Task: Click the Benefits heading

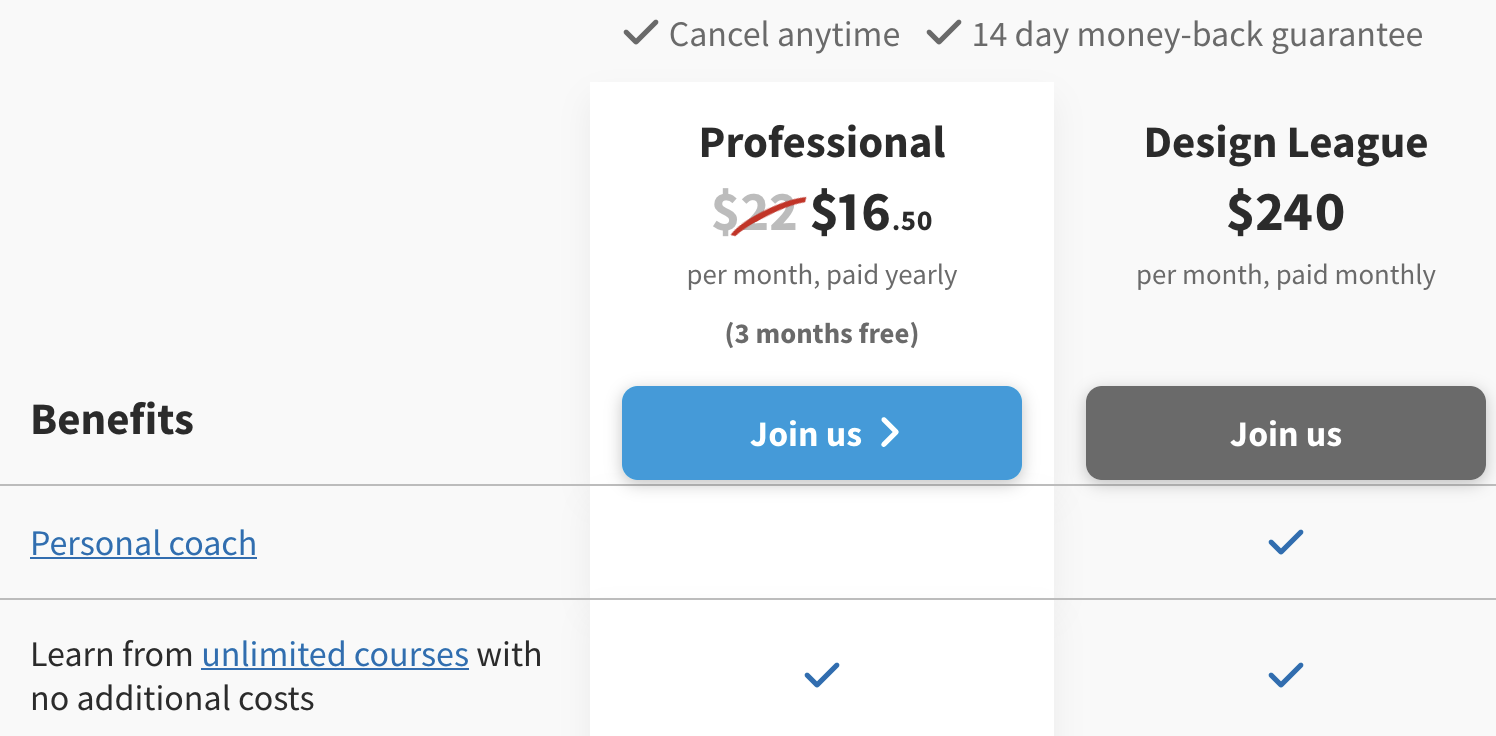Action: click(112, 419)
